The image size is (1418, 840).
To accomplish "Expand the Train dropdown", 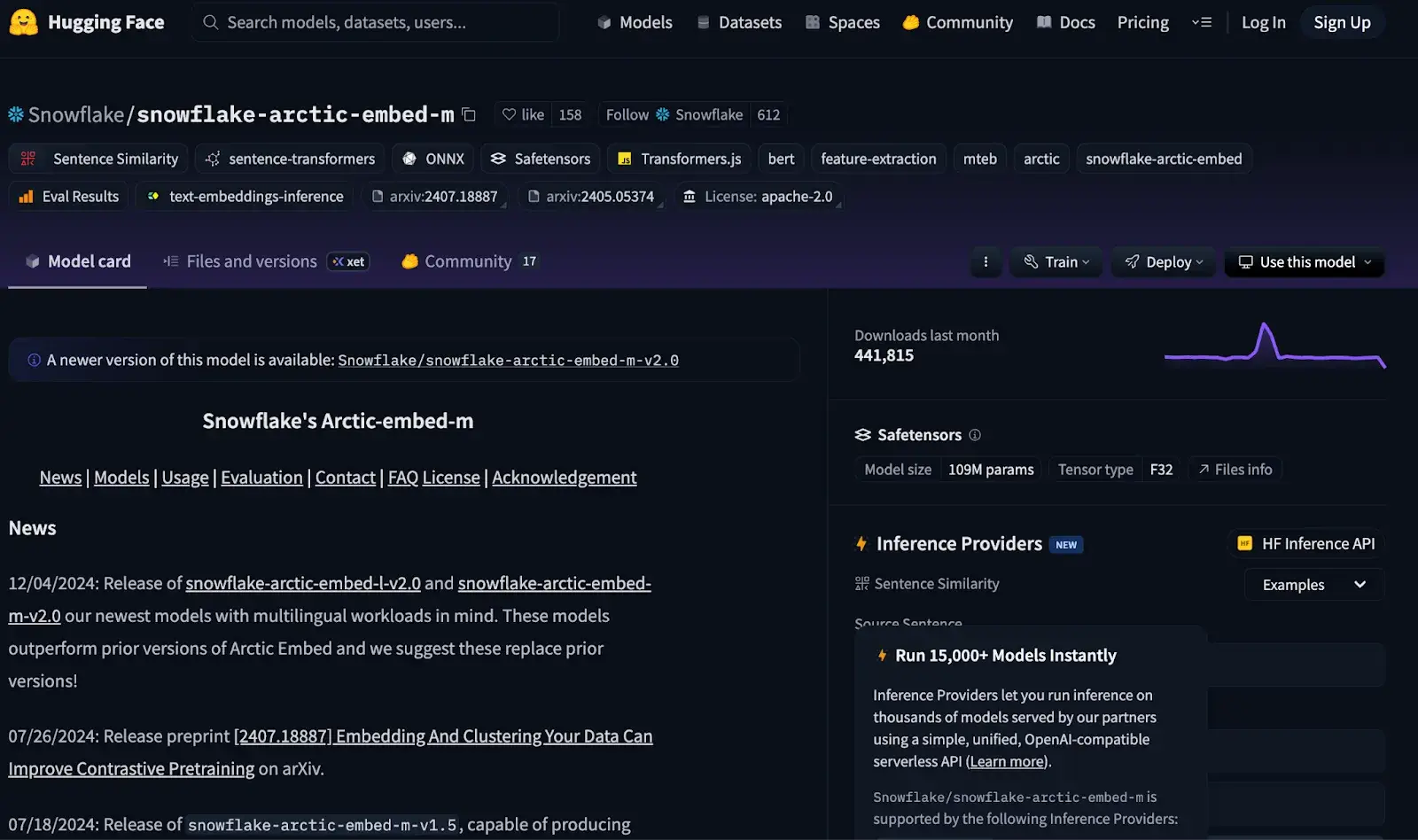I will pyautogui.click(x=1056, y=261).
